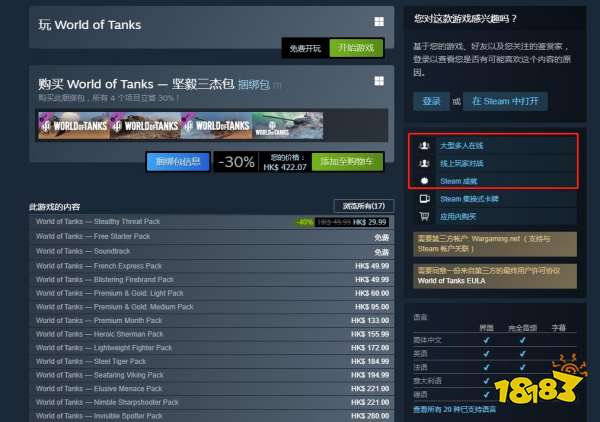
Task: Click the Login button
Action: (x=431, y=101)
